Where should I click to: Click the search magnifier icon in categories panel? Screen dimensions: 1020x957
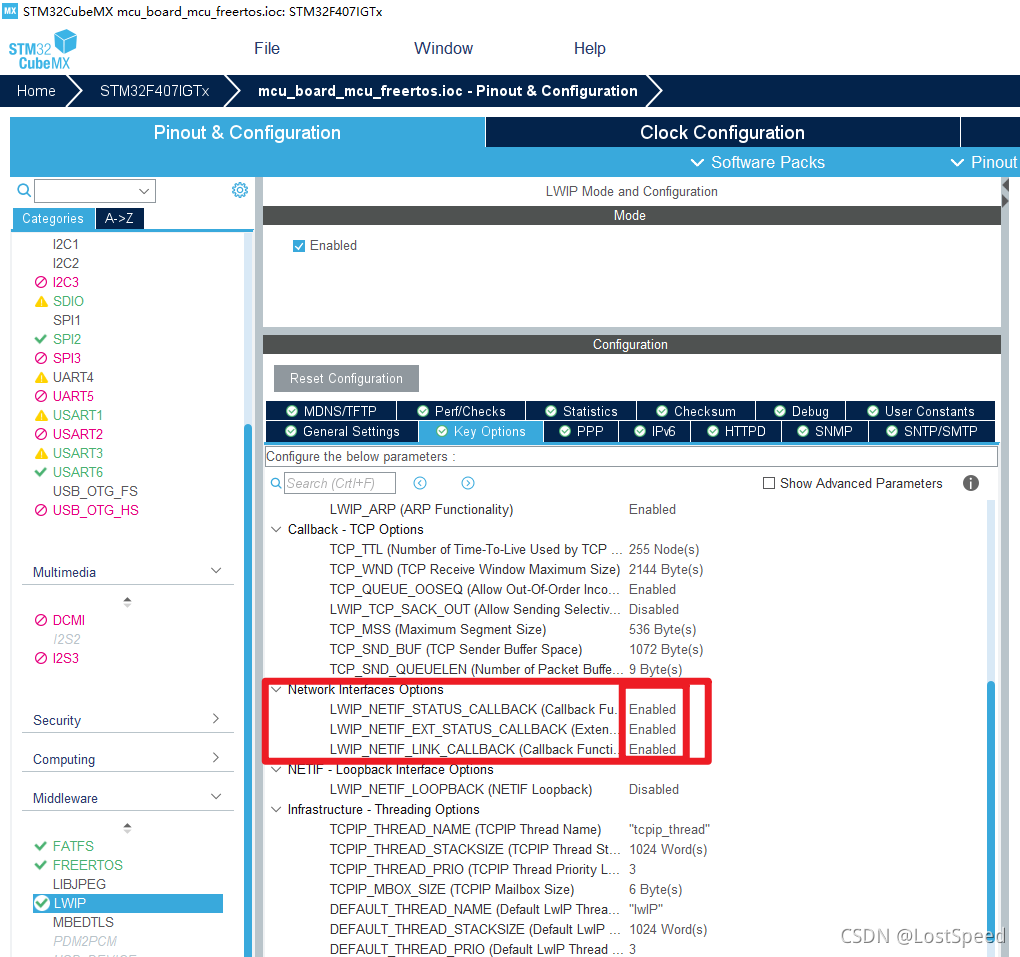click(x=24, y=190)
